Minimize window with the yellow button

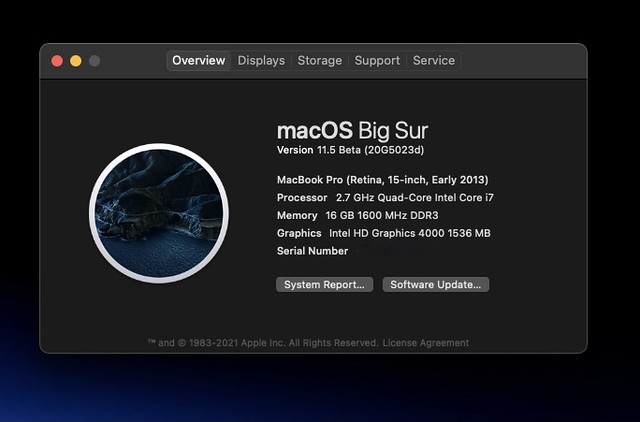pos(76,61)
